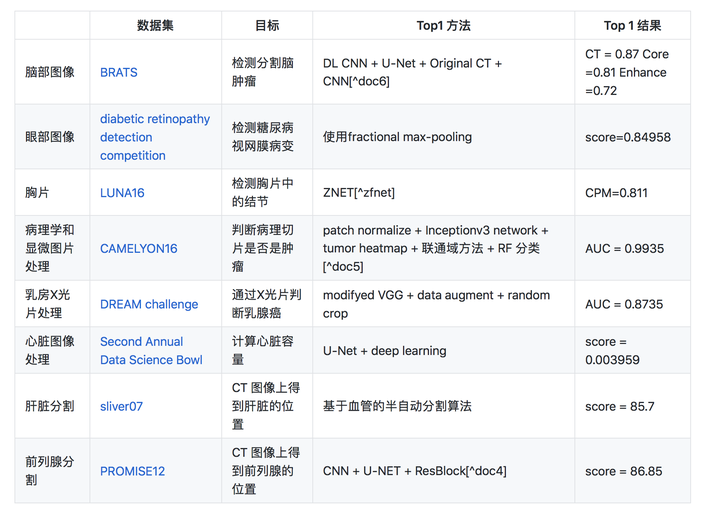The image size is (720, 514).
Task: Follow the CAMELYON16 link
Action: (x=138, y=248)
